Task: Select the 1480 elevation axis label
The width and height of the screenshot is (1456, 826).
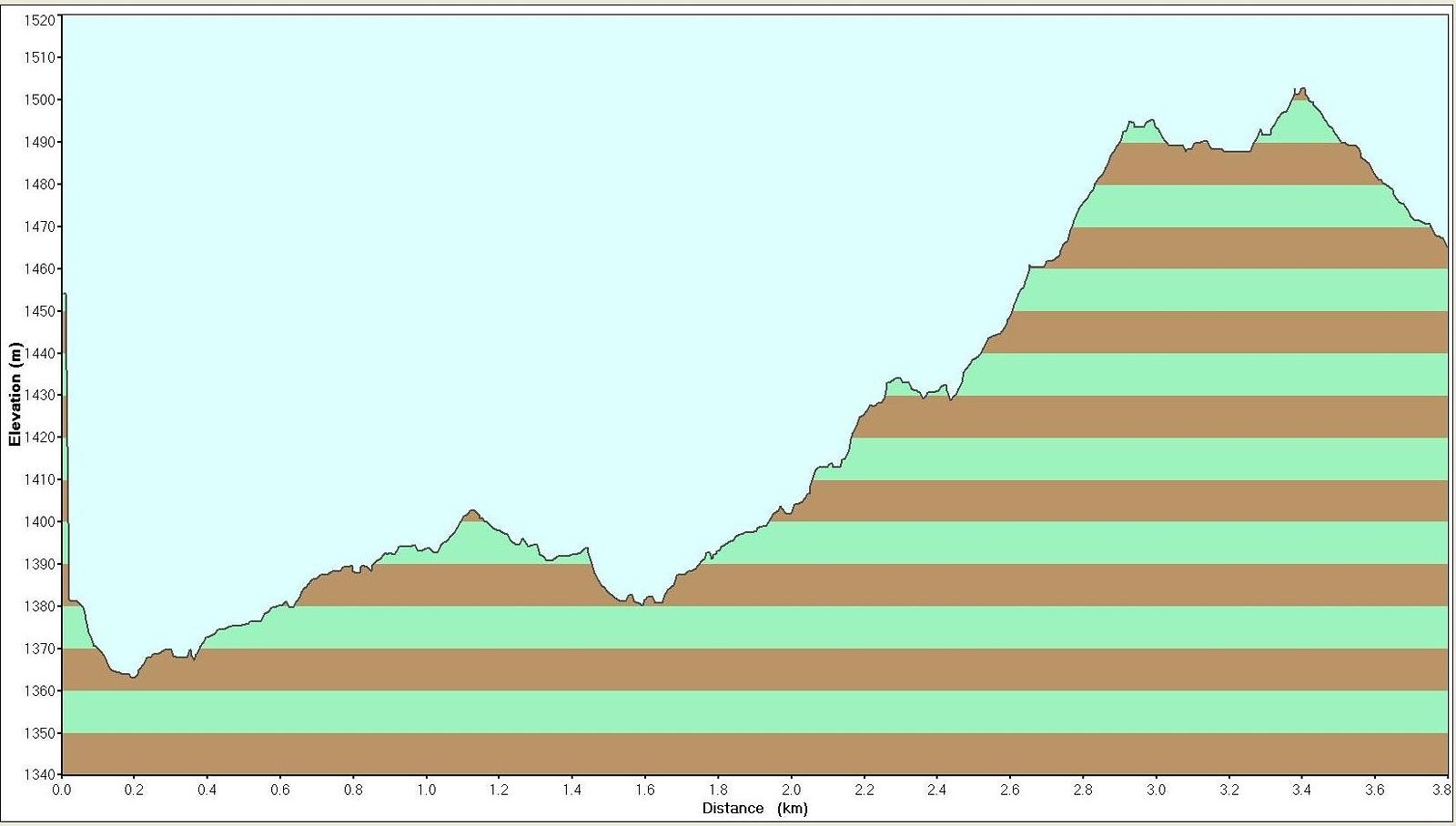Action: click(x=39, y=184)
